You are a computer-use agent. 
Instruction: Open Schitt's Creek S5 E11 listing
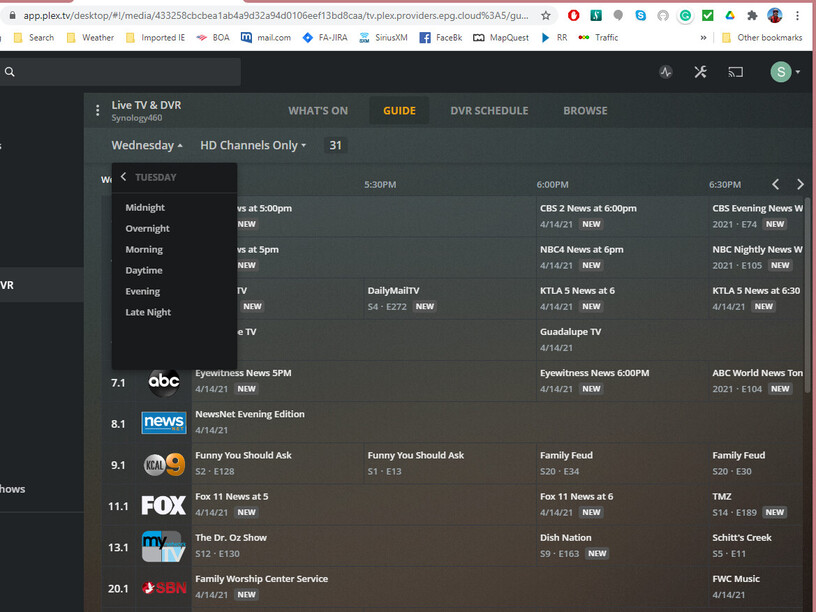pyautogui.click(x=756, y=545)
